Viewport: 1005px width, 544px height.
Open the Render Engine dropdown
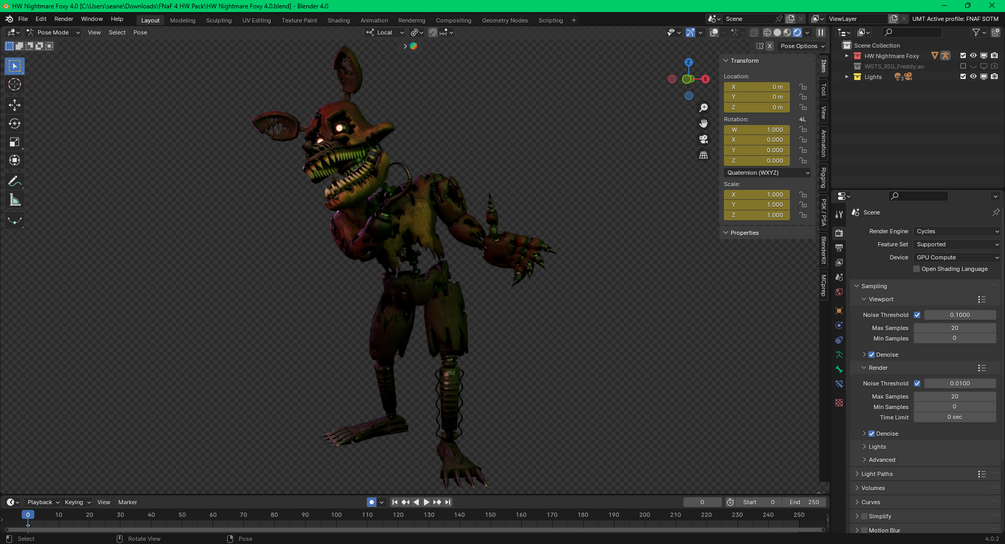[x=956, y=231]
